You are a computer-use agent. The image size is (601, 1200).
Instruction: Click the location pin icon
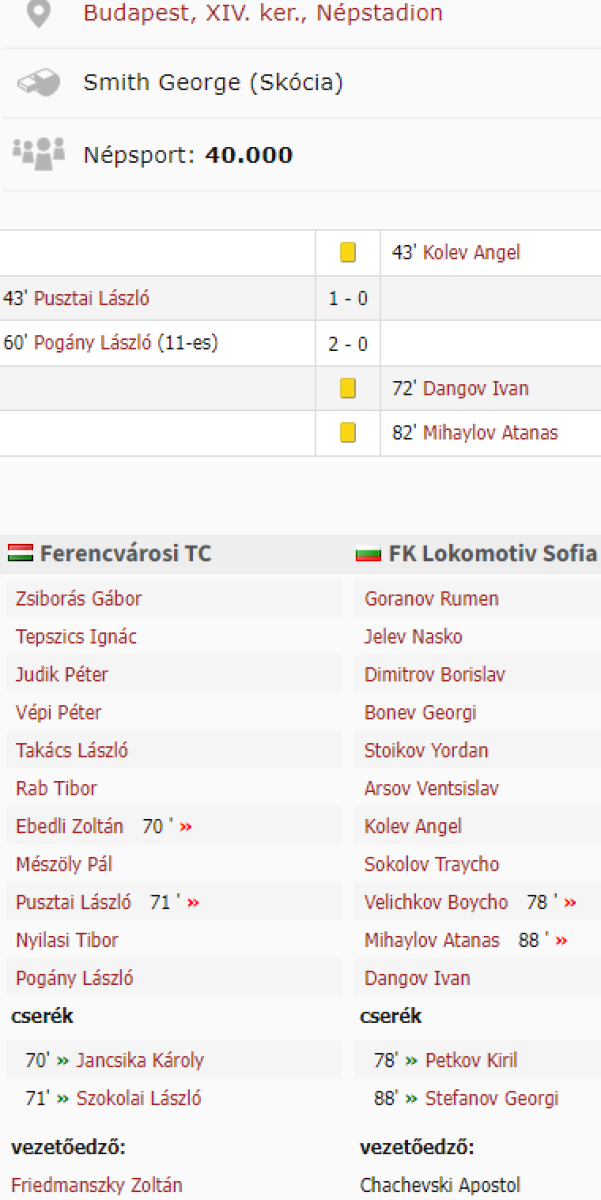pyautogui.click(x=38, y=14)
